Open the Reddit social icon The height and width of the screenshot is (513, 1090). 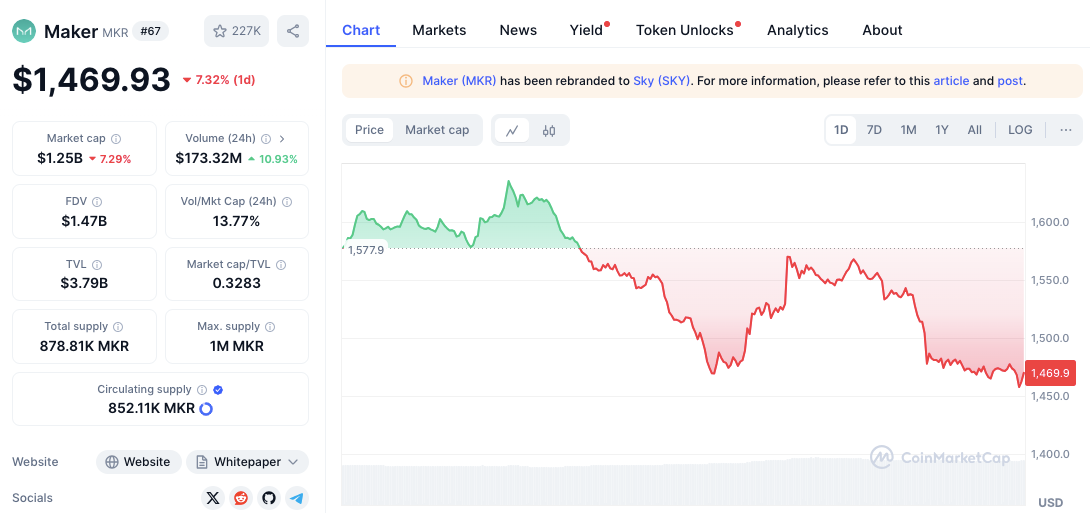[x=241, y=498]
